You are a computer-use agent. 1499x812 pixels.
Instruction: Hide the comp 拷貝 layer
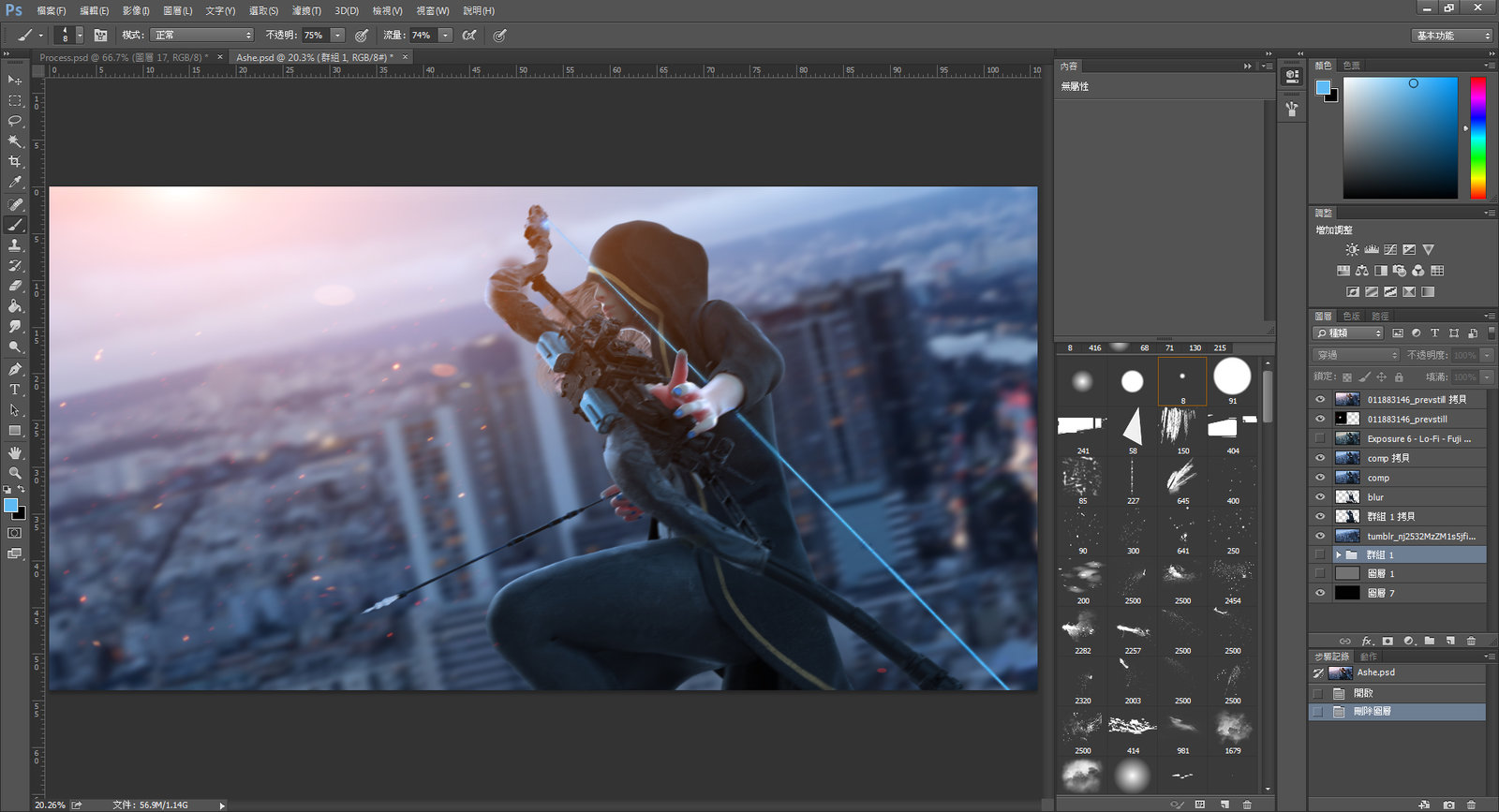pyautogui.click(x=1320, y=458)
